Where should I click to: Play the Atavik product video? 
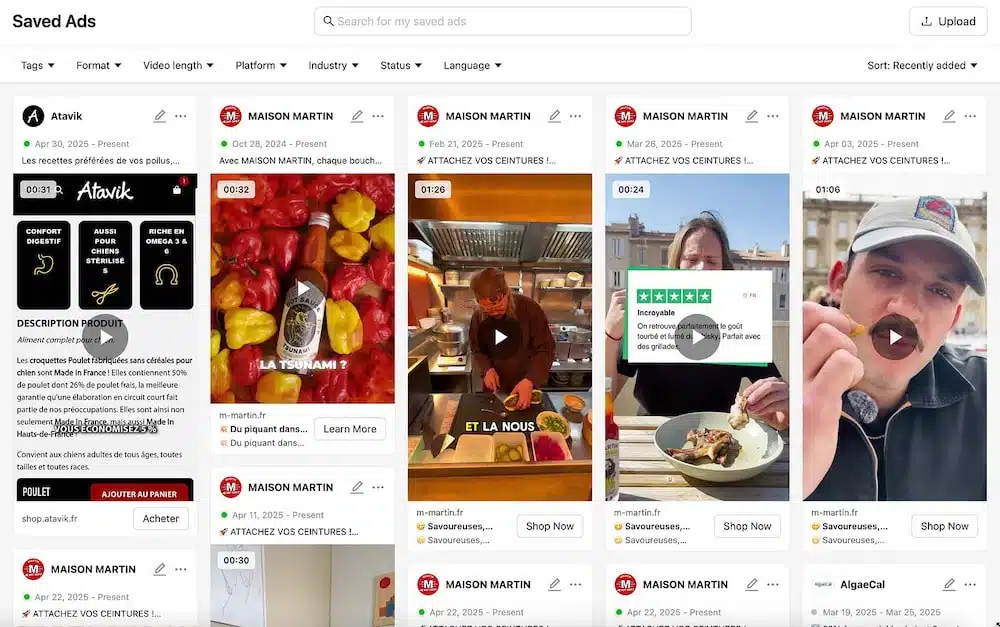[105, 337]
